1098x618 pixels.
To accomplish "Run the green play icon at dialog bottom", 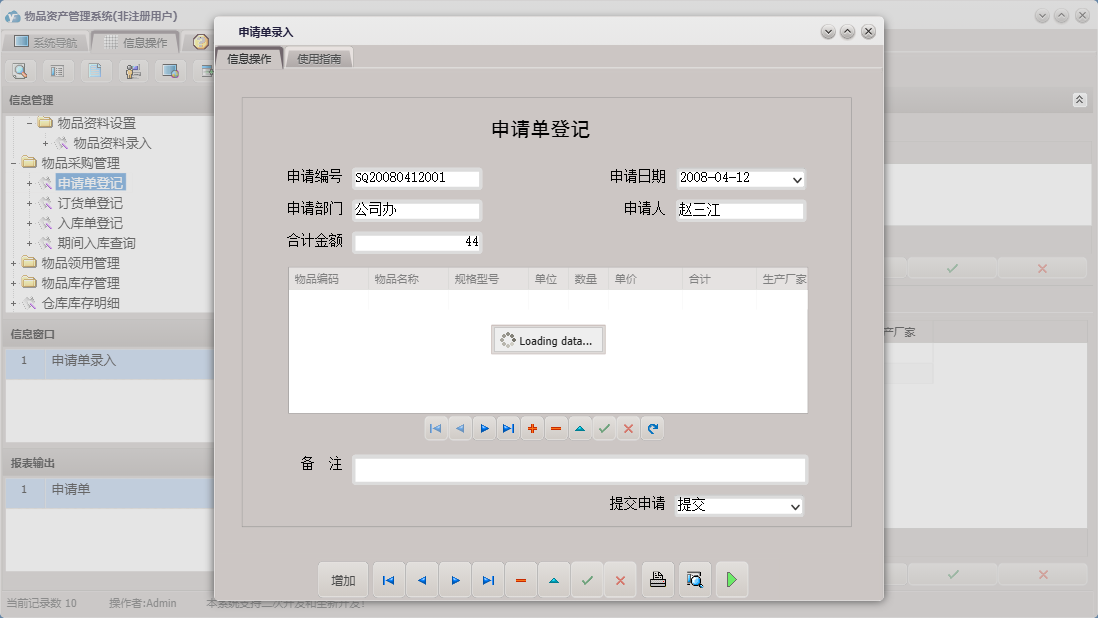I will click(x=731, y=579).
